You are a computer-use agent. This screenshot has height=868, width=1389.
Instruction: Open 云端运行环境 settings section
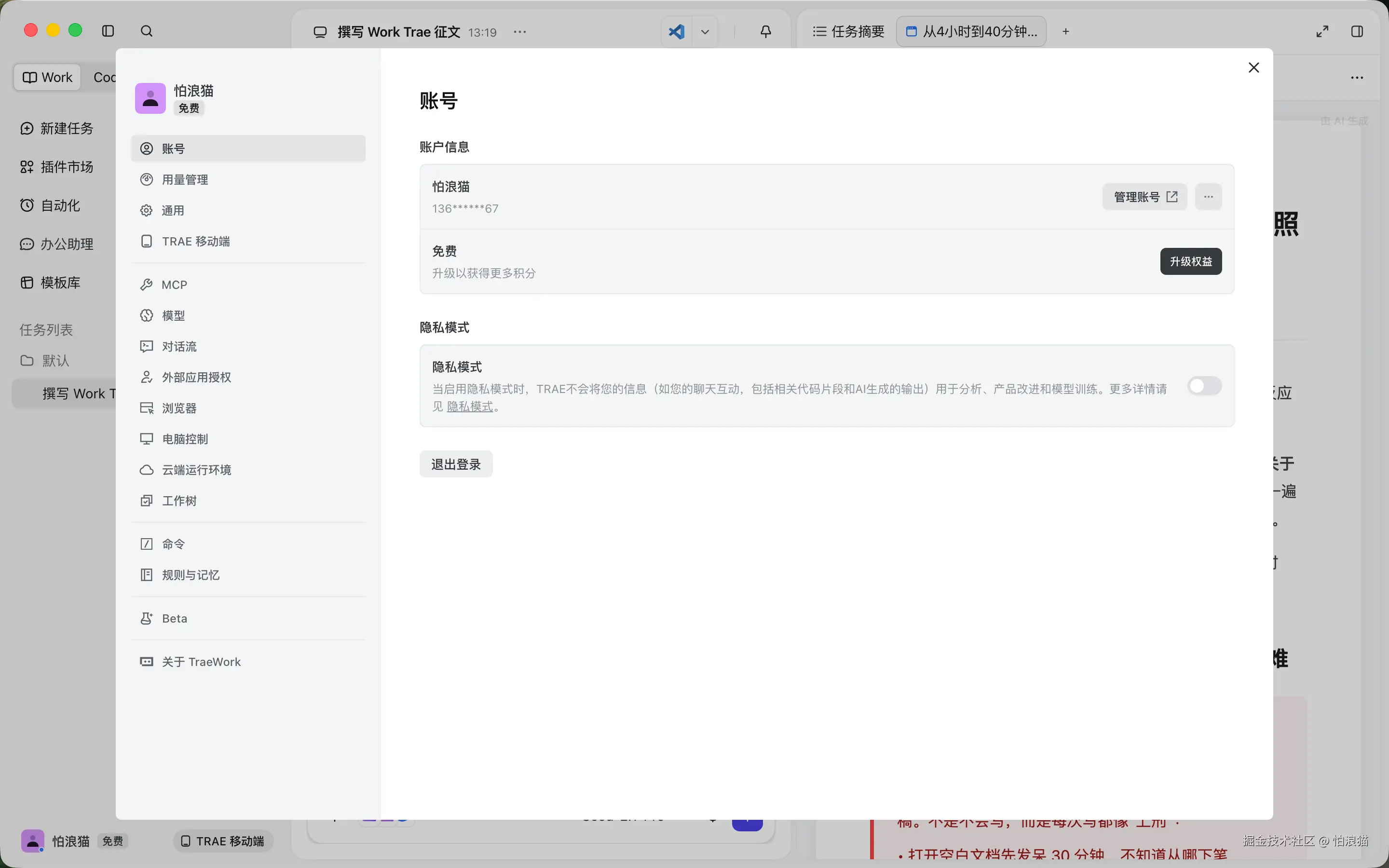pos(248,470)
